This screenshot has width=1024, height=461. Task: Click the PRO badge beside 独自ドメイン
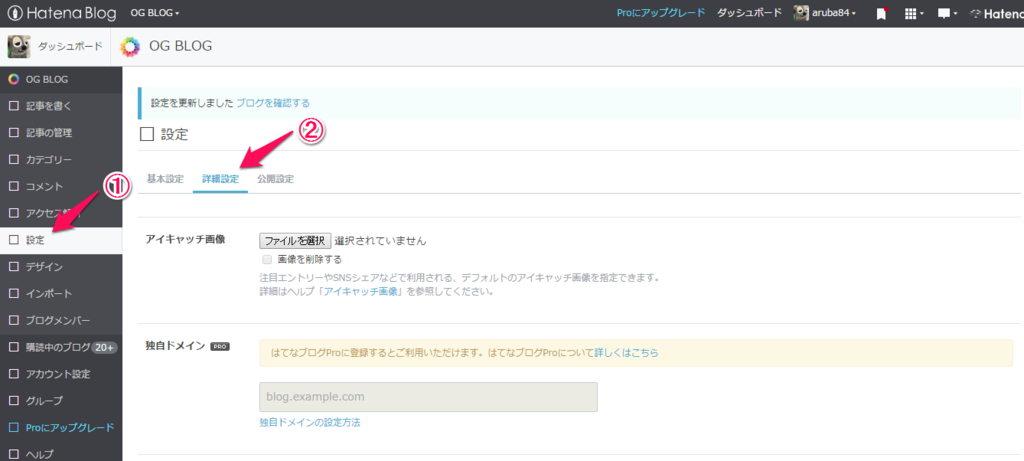tap(220, 347)
